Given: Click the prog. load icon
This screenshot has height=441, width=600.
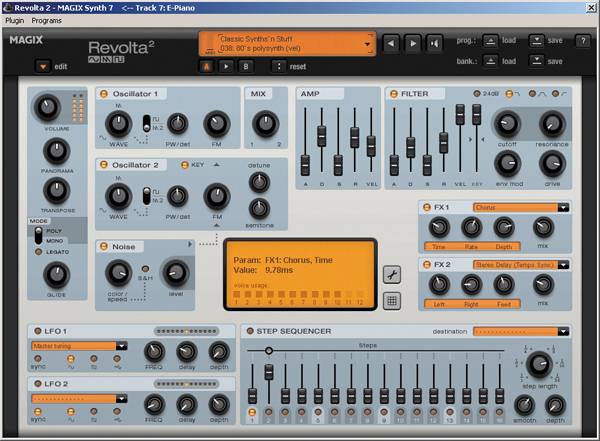Looking at the screenshot, I should (x=490, y=41).
